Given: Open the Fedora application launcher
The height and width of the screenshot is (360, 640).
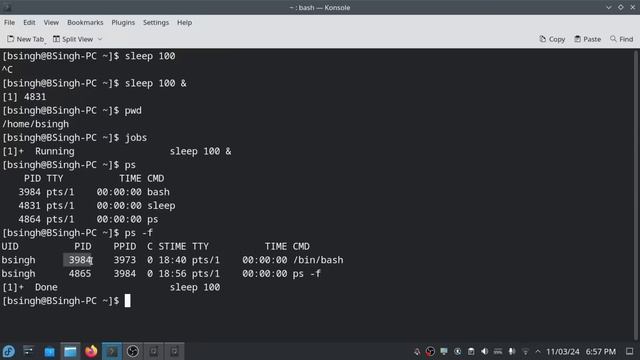Looking at the screenshot, I should (x=9, y=351).
